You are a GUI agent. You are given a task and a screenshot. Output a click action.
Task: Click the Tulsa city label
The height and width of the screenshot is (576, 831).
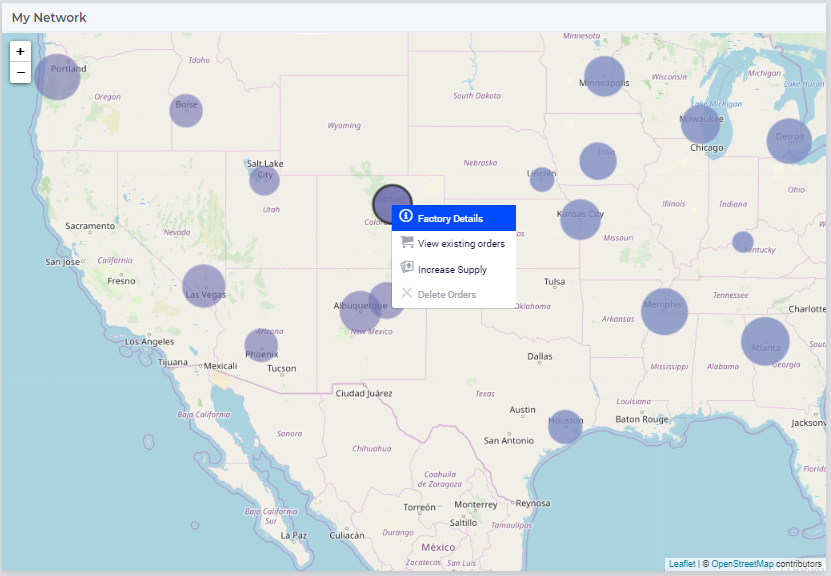pyautogui.click(x=554, y=282)
